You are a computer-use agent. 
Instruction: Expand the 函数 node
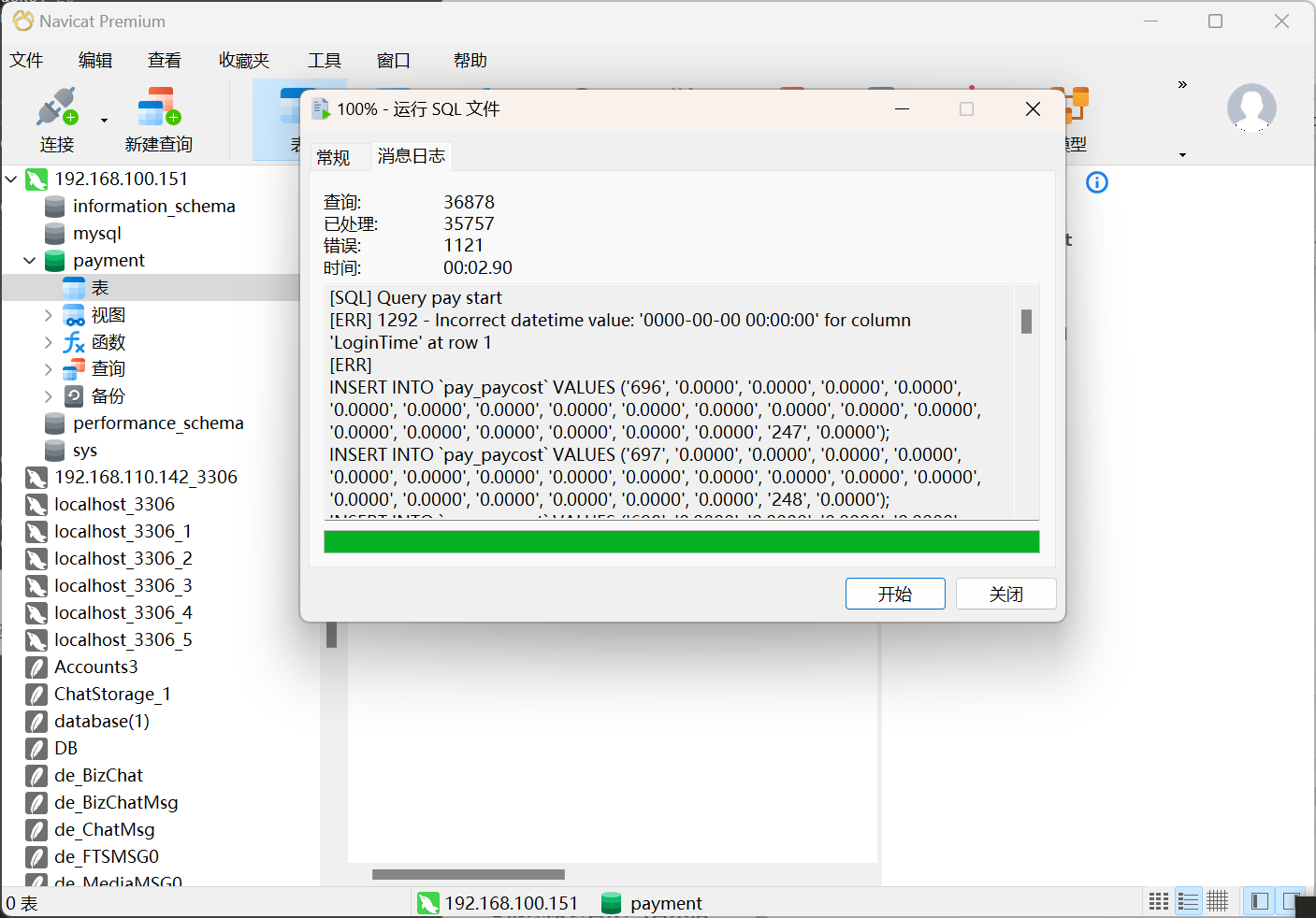point(49,343)
